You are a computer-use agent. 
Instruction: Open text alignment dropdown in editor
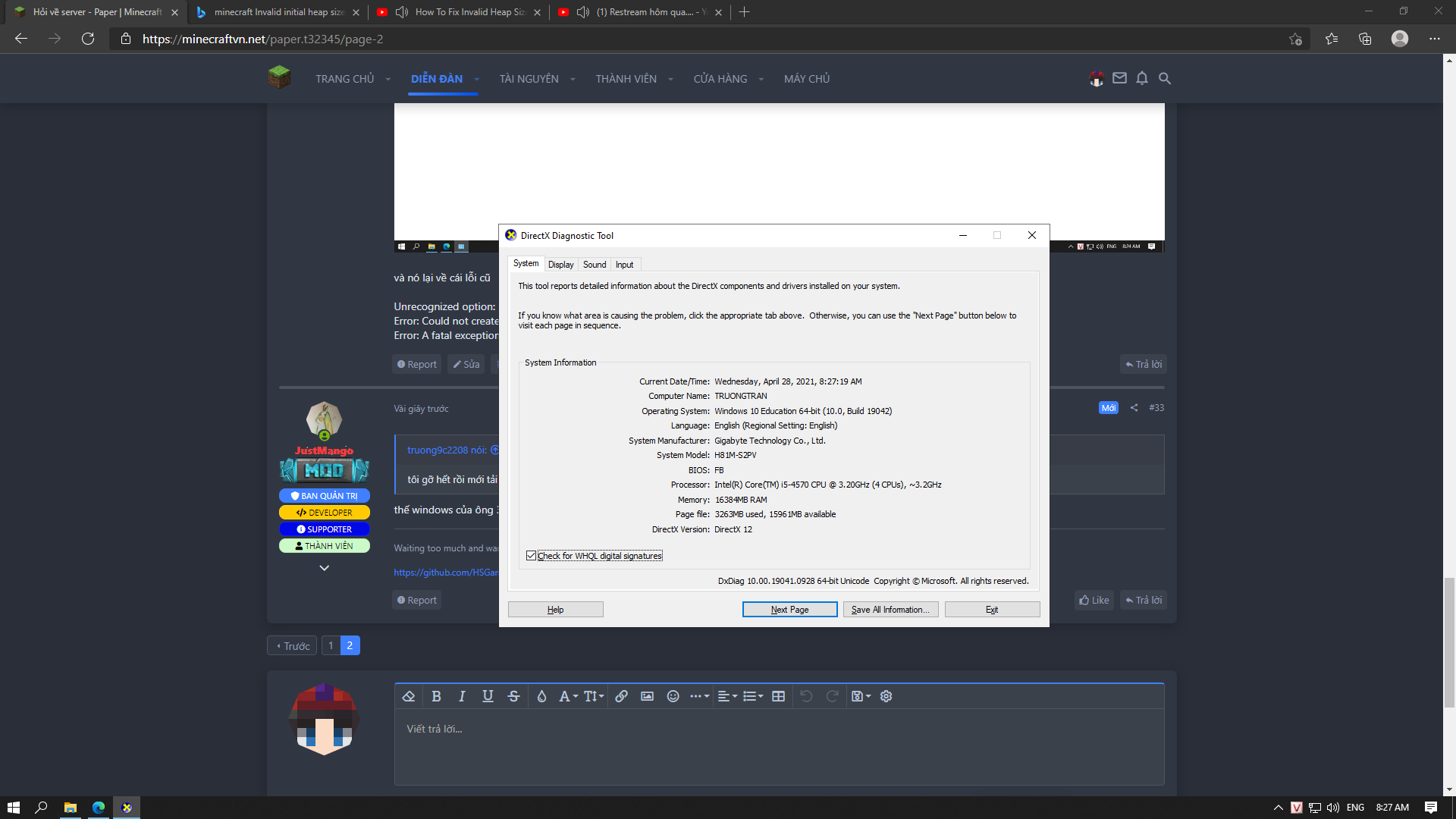[x=727, y=696]
